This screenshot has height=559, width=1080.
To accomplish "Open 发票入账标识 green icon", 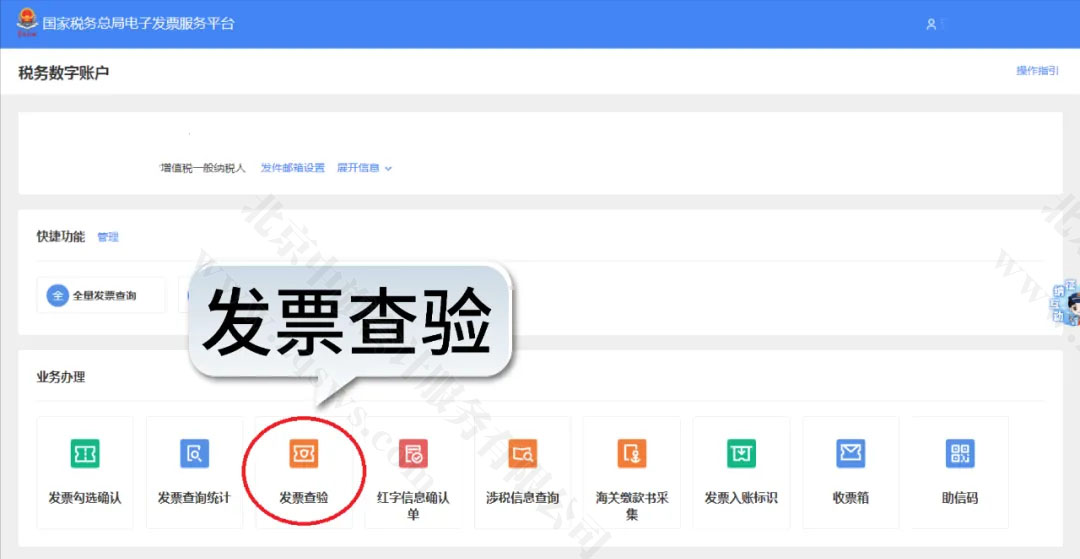I will pos(741,454).
